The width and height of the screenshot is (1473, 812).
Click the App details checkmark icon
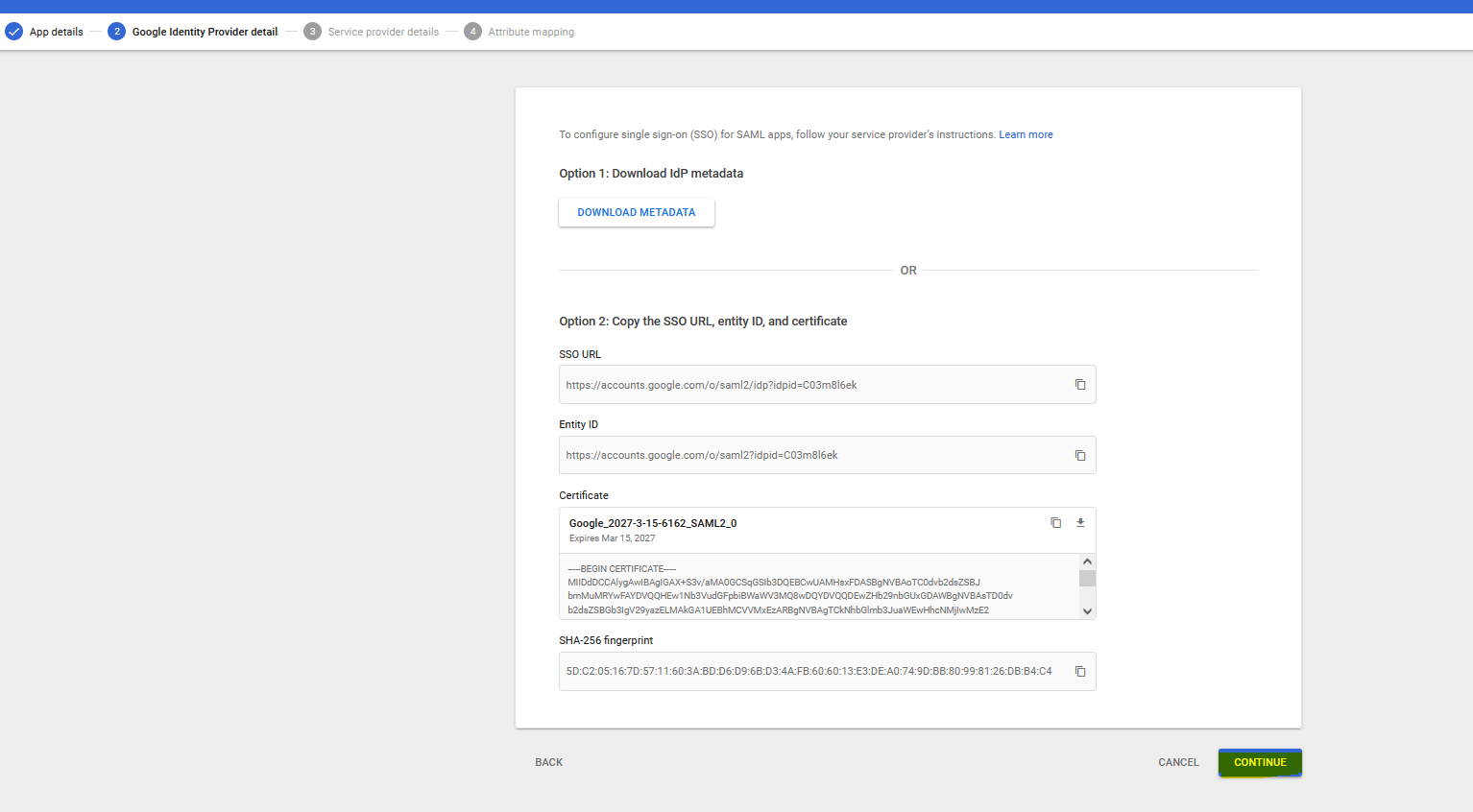pos(14,32)
